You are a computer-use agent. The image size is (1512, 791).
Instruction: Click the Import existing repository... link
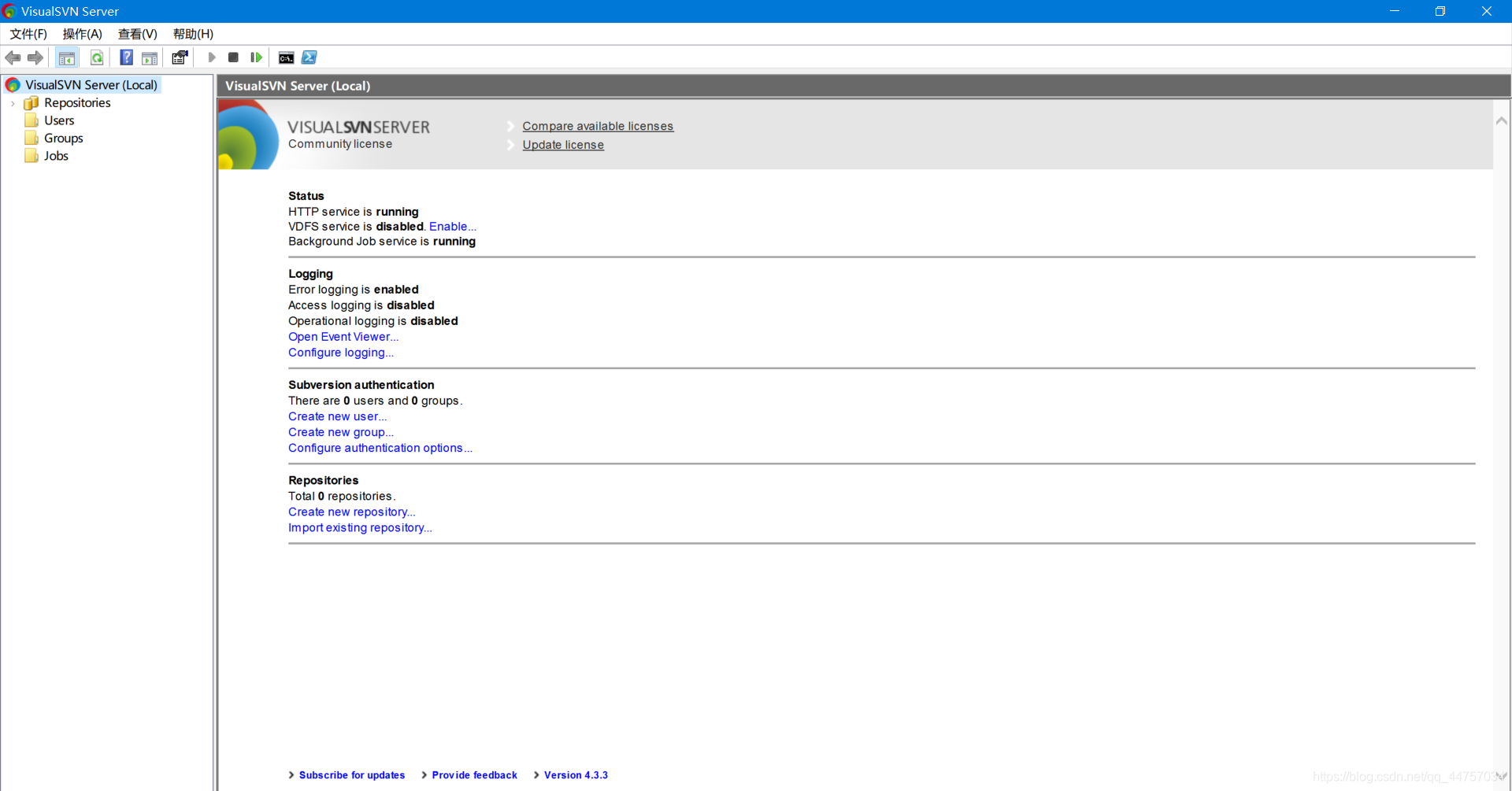point(360,527)
